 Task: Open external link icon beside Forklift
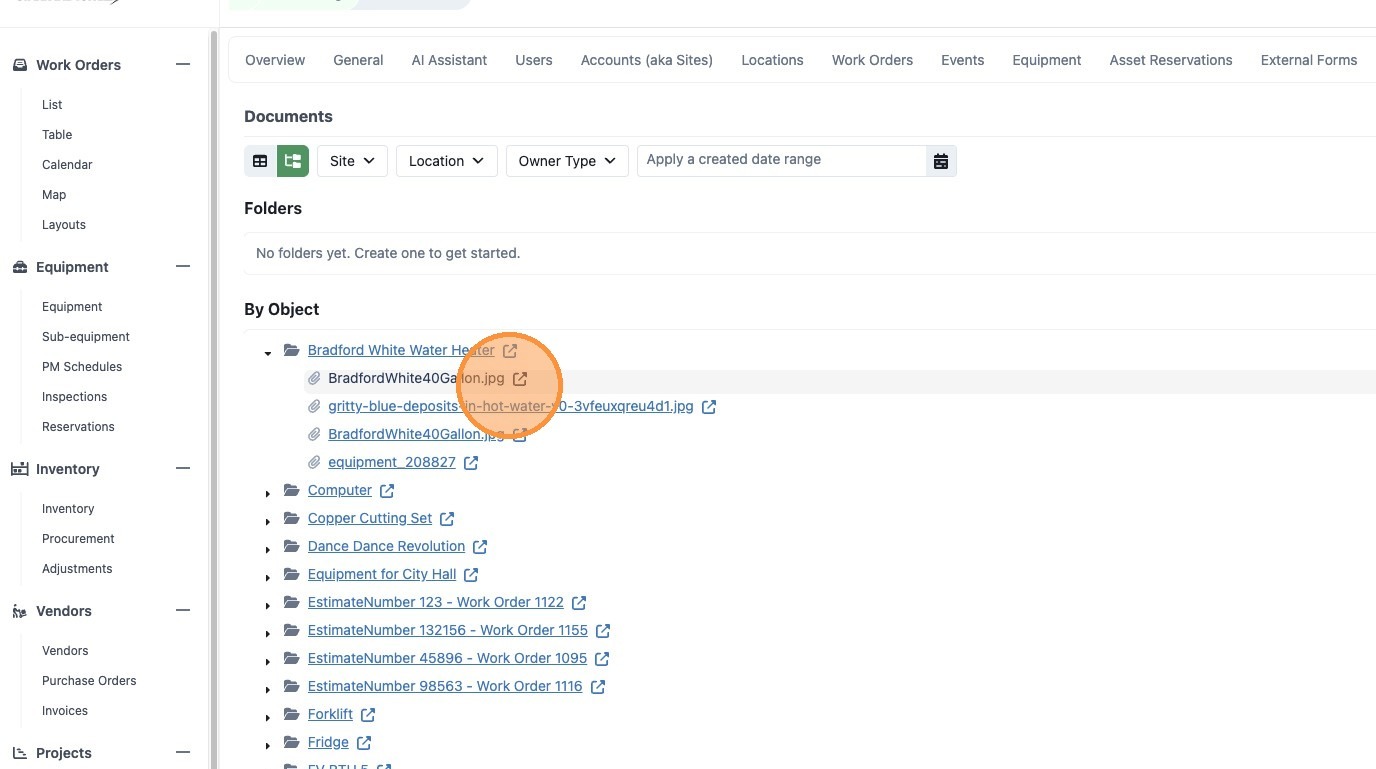pos(368,714)
